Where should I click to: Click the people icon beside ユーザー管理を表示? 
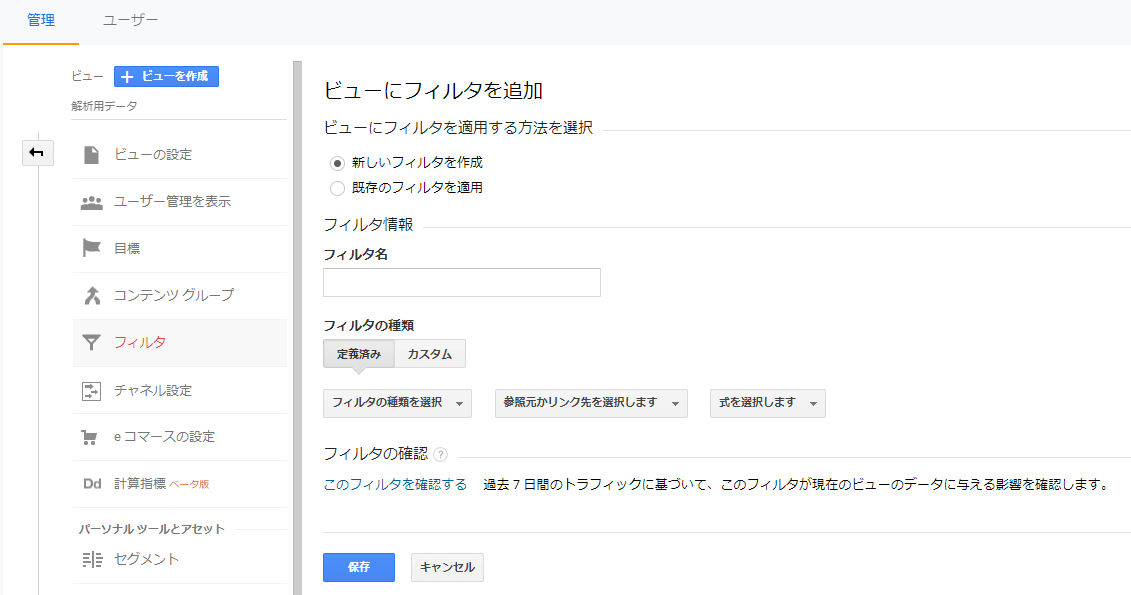point(92,203)
